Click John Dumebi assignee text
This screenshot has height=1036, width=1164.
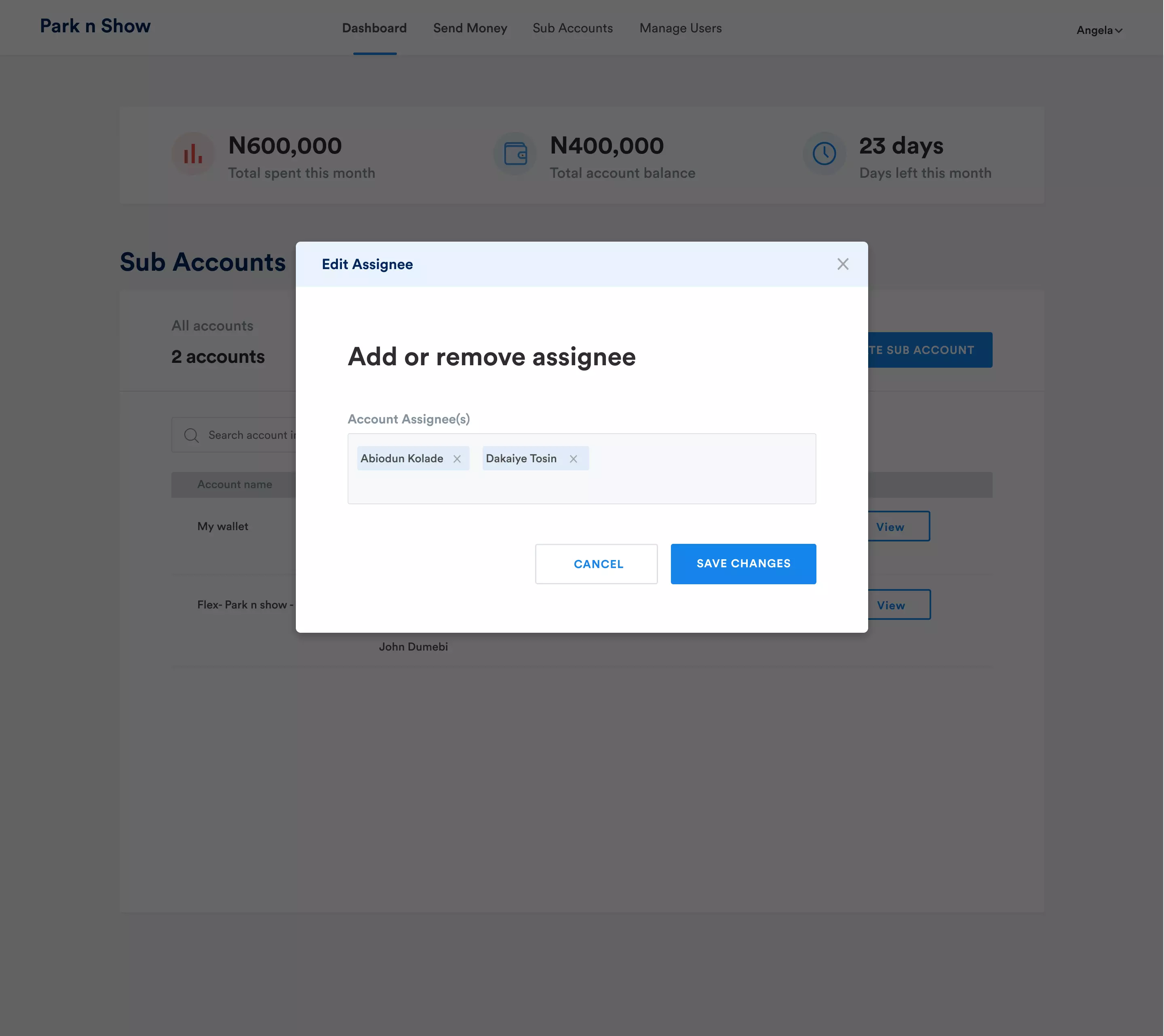pos(413,646)
